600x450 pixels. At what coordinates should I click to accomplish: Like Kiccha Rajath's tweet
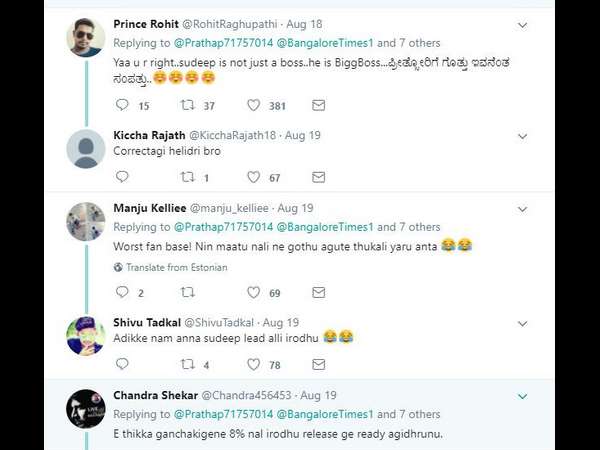[254, 177]
